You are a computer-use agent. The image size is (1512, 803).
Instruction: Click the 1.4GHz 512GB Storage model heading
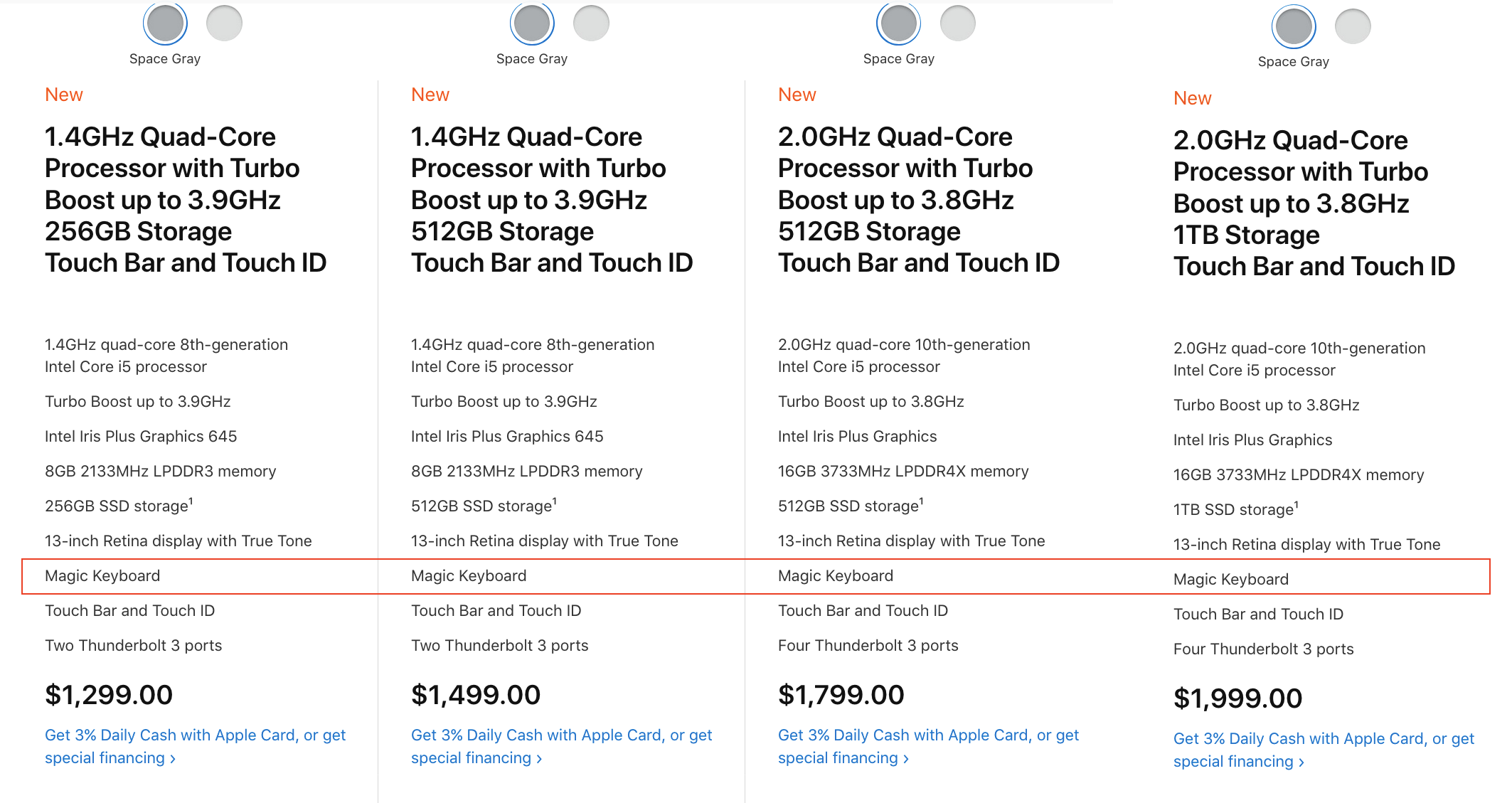click(551, 200)
